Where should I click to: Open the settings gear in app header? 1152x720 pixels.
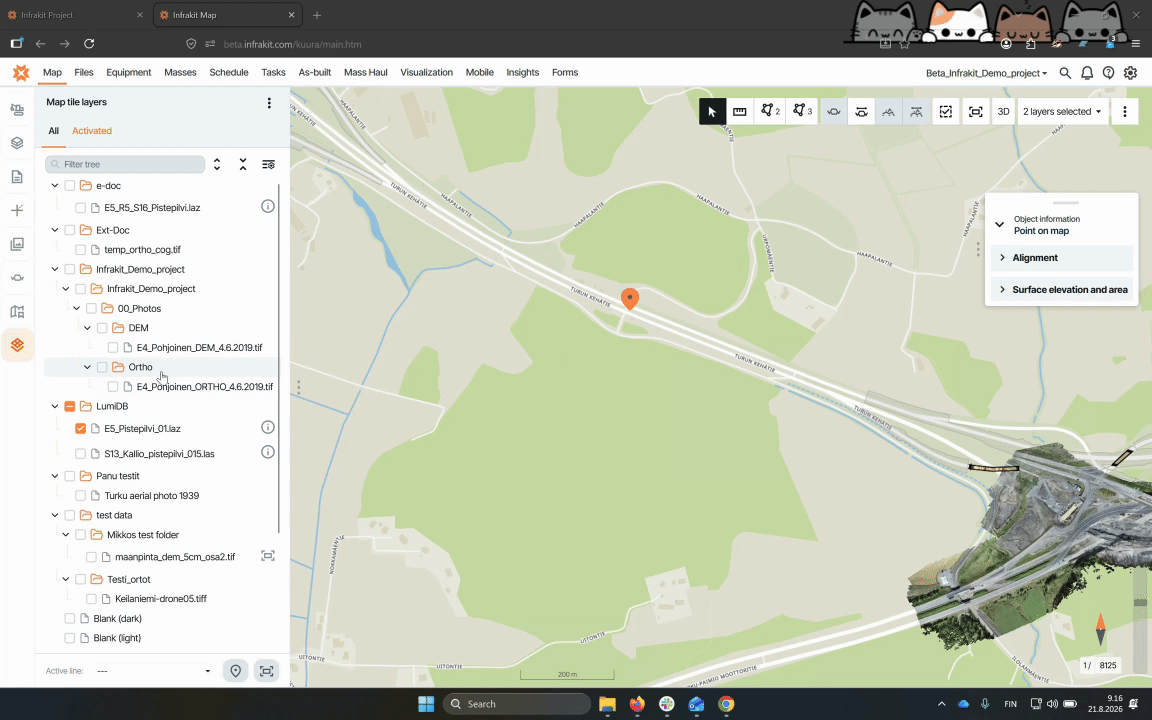click(1131, 73)
